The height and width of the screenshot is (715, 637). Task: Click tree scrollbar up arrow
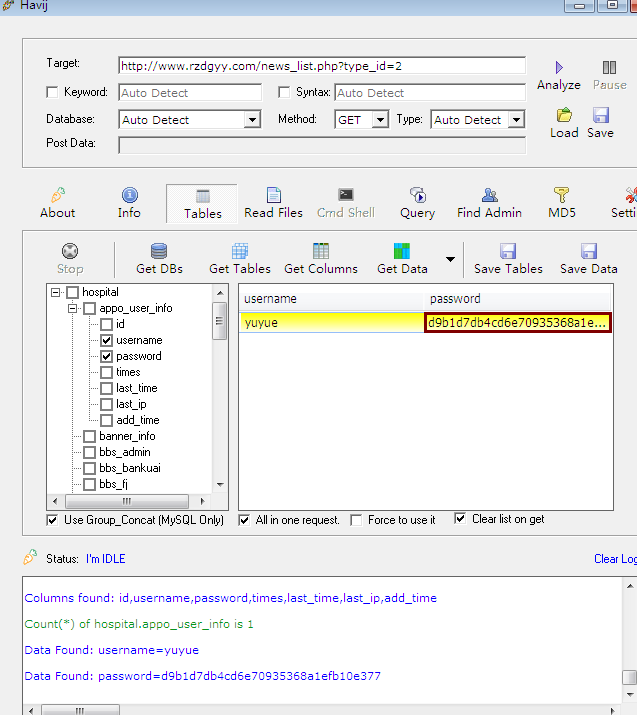click(x=220, y=293)
